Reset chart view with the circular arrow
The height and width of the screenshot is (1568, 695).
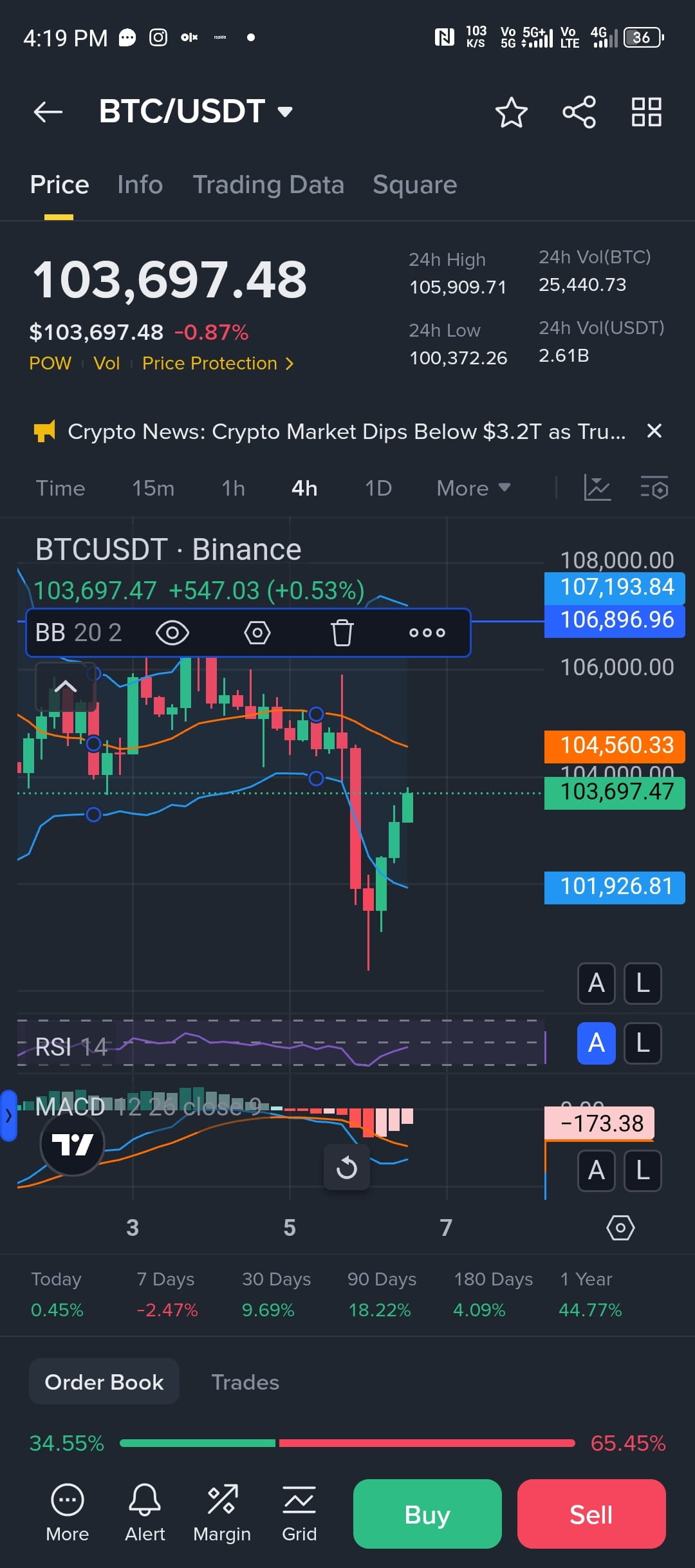[x=347, y=1167]
